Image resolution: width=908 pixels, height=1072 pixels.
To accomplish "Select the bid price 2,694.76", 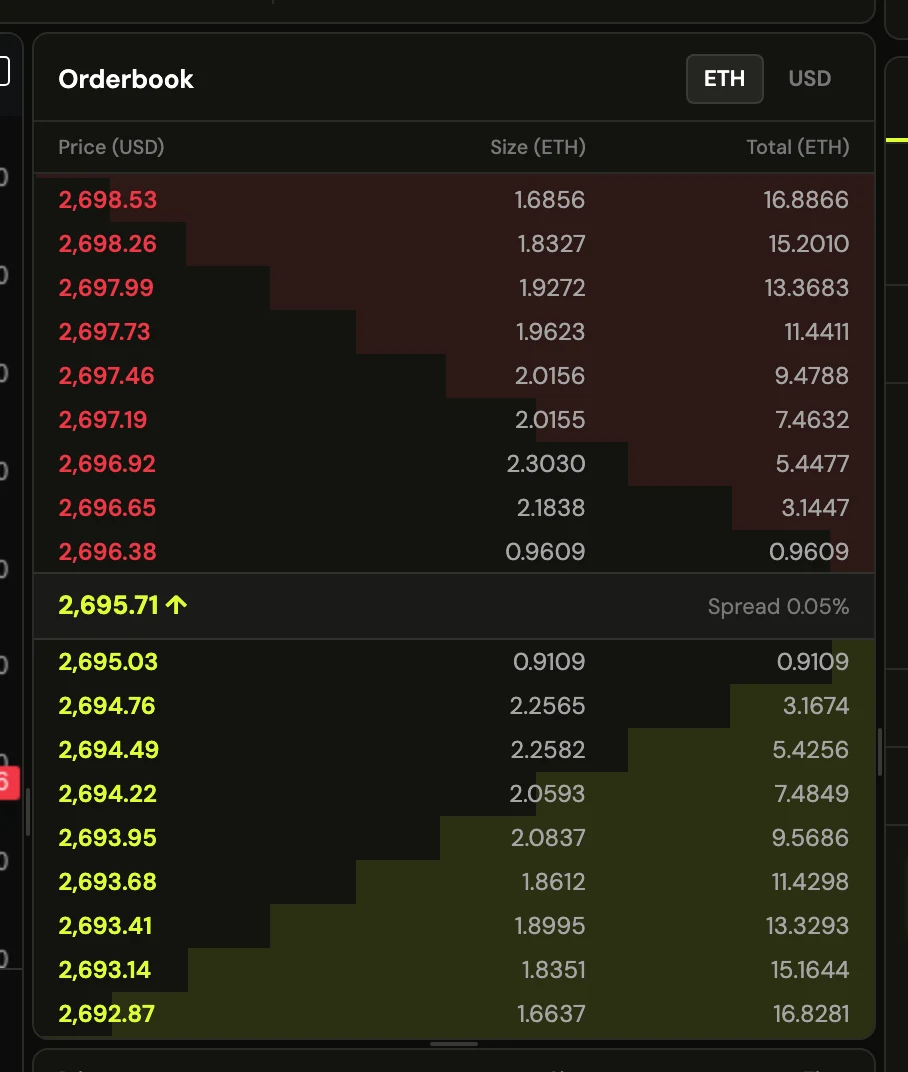I will pyautogui.click(x=107, y=706).
